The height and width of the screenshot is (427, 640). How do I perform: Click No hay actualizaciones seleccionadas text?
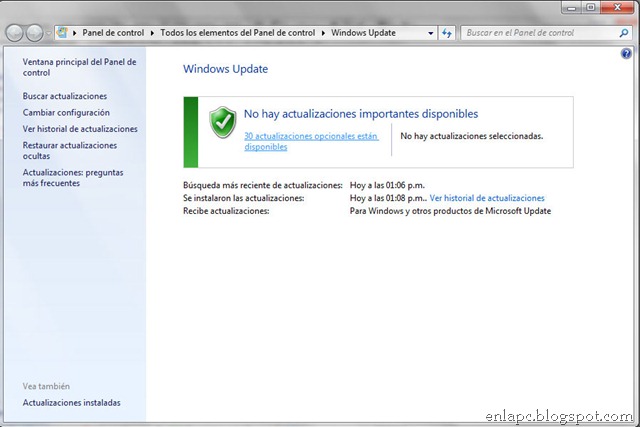point(471,136)
